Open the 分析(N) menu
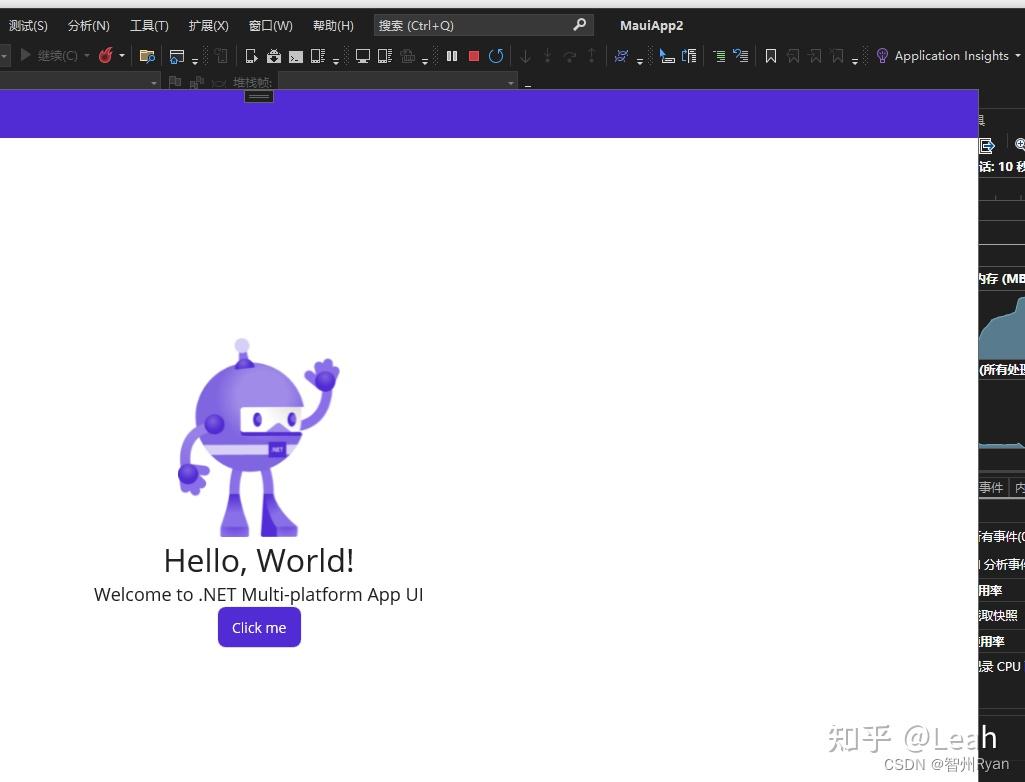 (88, 26)
